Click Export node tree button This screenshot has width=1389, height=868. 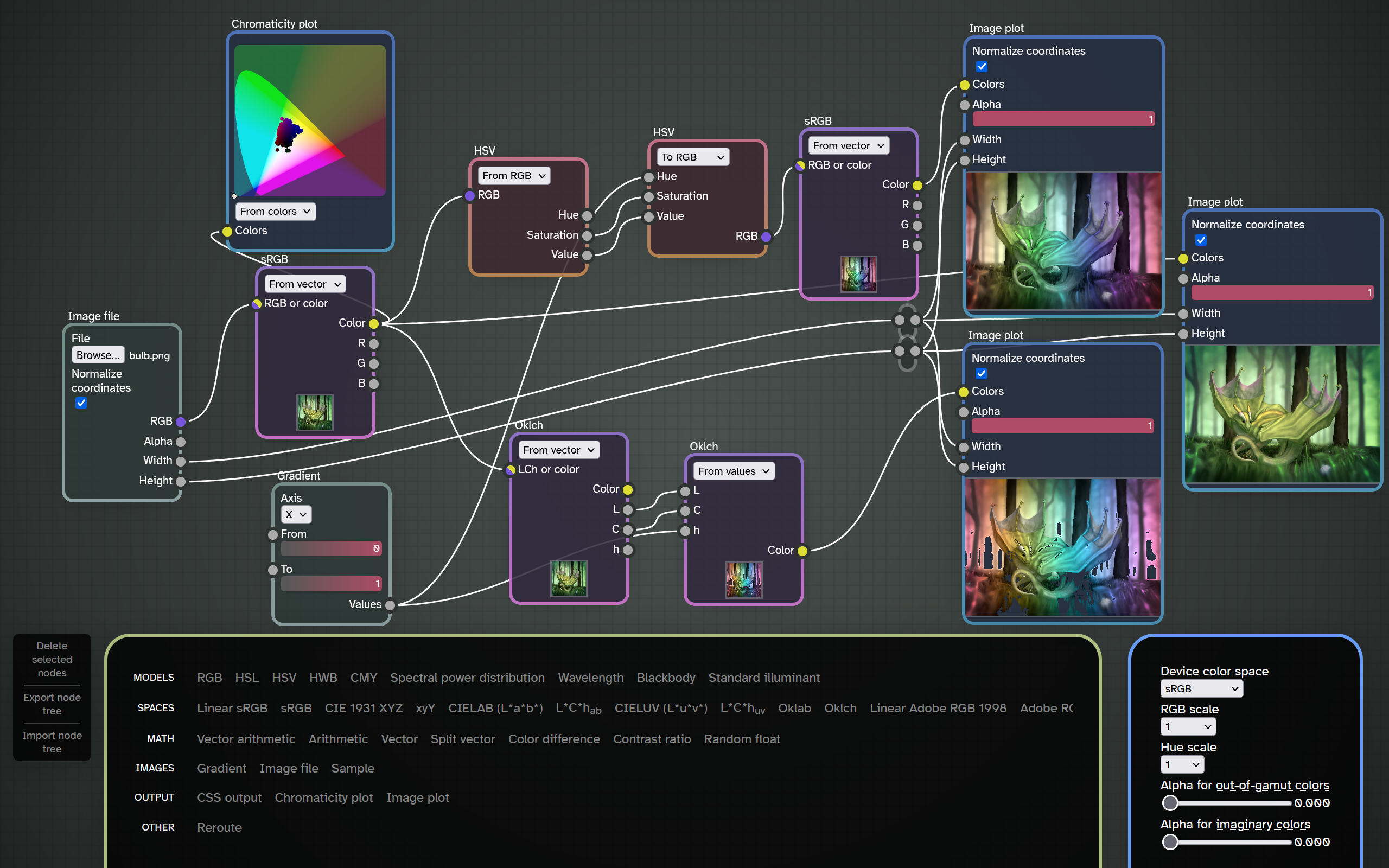pos(52,704)
